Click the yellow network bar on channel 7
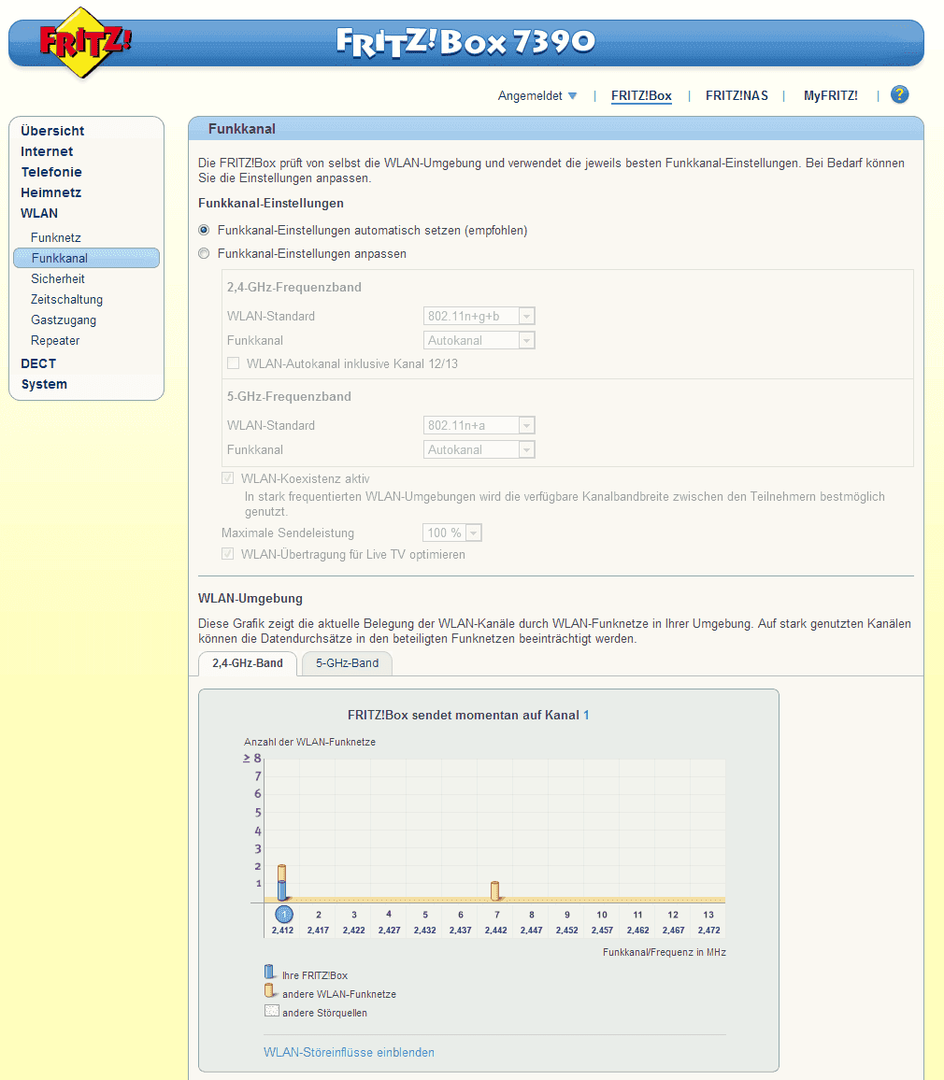The height and width of the screenshot is (1080, 944). point(495,891)
